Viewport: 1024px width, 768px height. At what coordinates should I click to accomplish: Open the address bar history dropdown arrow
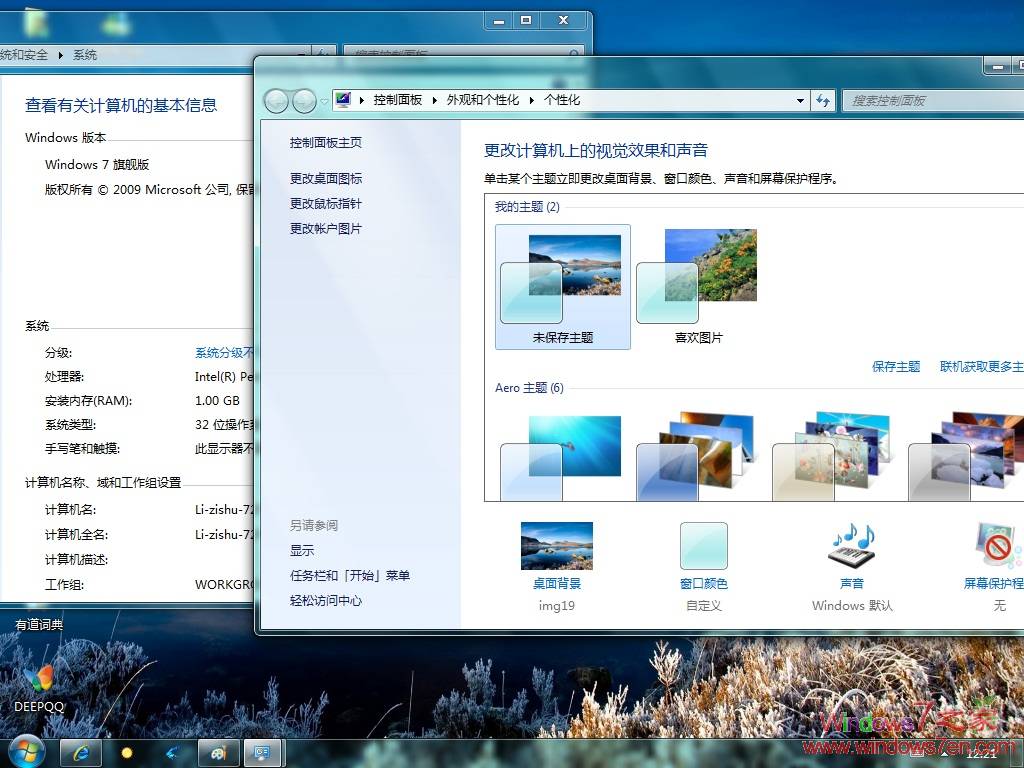[800, 101]
